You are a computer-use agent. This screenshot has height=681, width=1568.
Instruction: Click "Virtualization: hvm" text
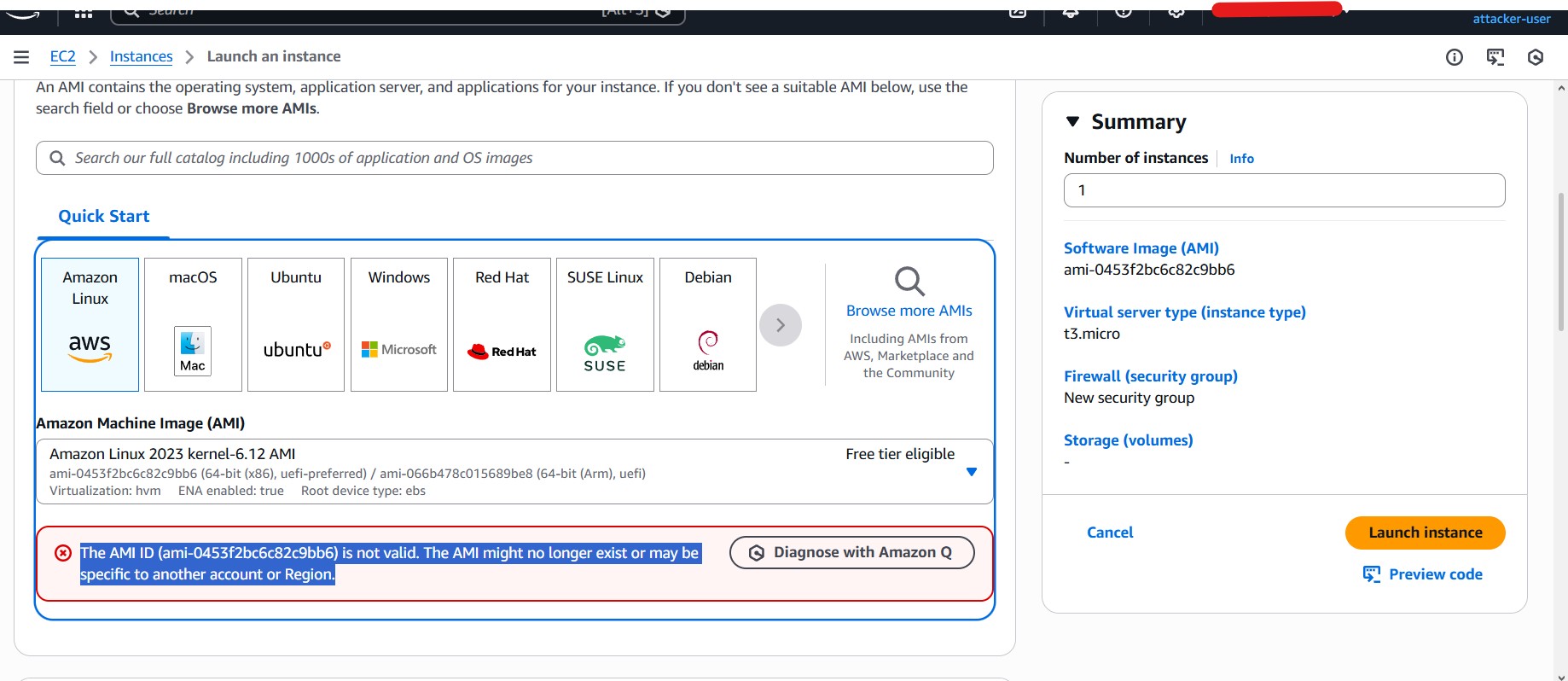coord(105,491)
